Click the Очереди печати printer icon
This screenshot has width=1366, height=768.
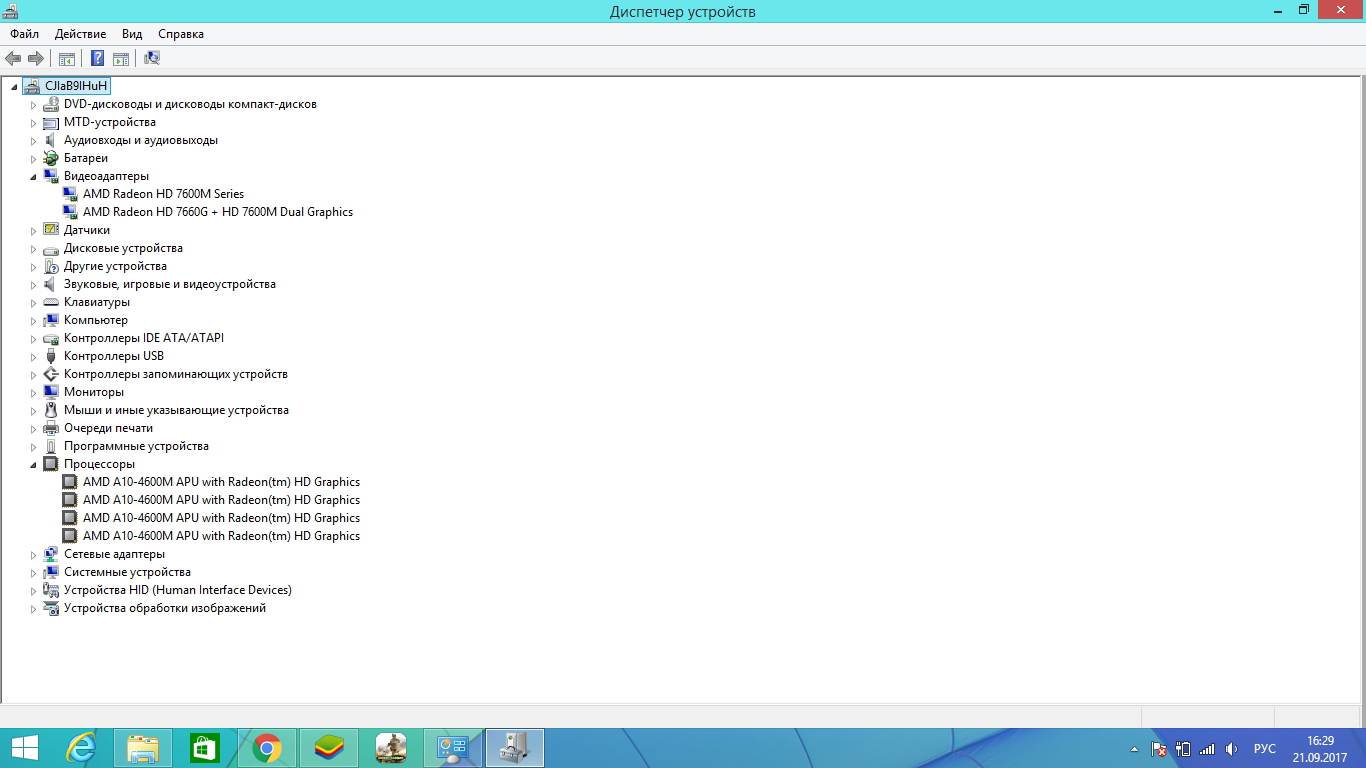[x=51, y=428]
